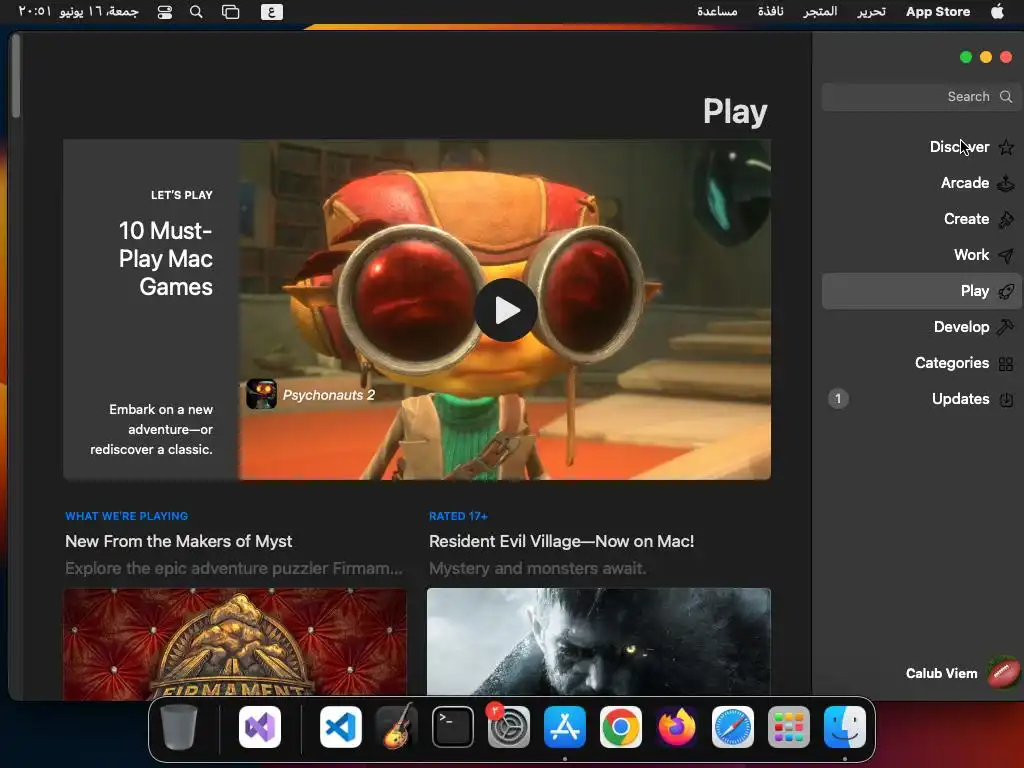Open the نافذة menu
The image size is (1024, 768).
[x=771, y=12]
